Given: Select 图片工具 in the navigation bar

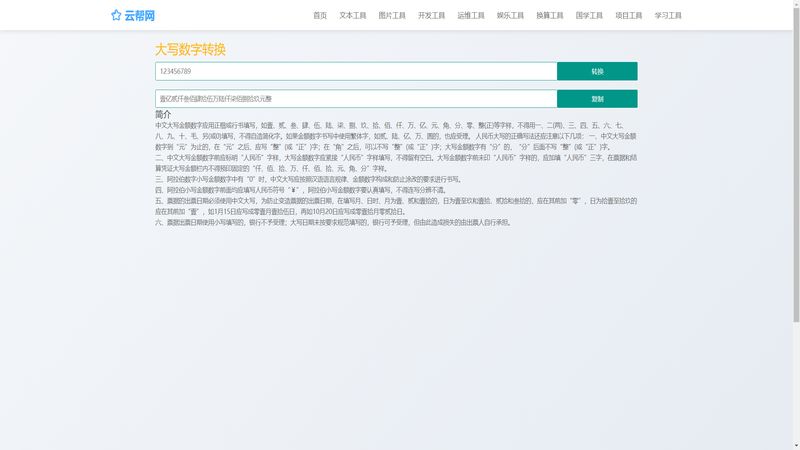Looking at the screenshot, I should [x=392, y=16].
